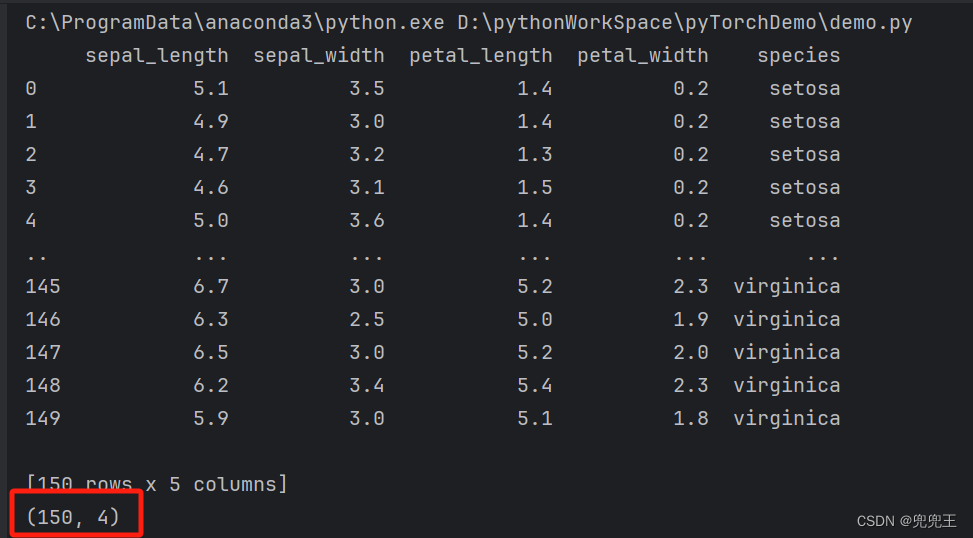The width and height of the screenshot is (973, 538).
Task: Click species value virginica in row 145
Action: (787, 287)
